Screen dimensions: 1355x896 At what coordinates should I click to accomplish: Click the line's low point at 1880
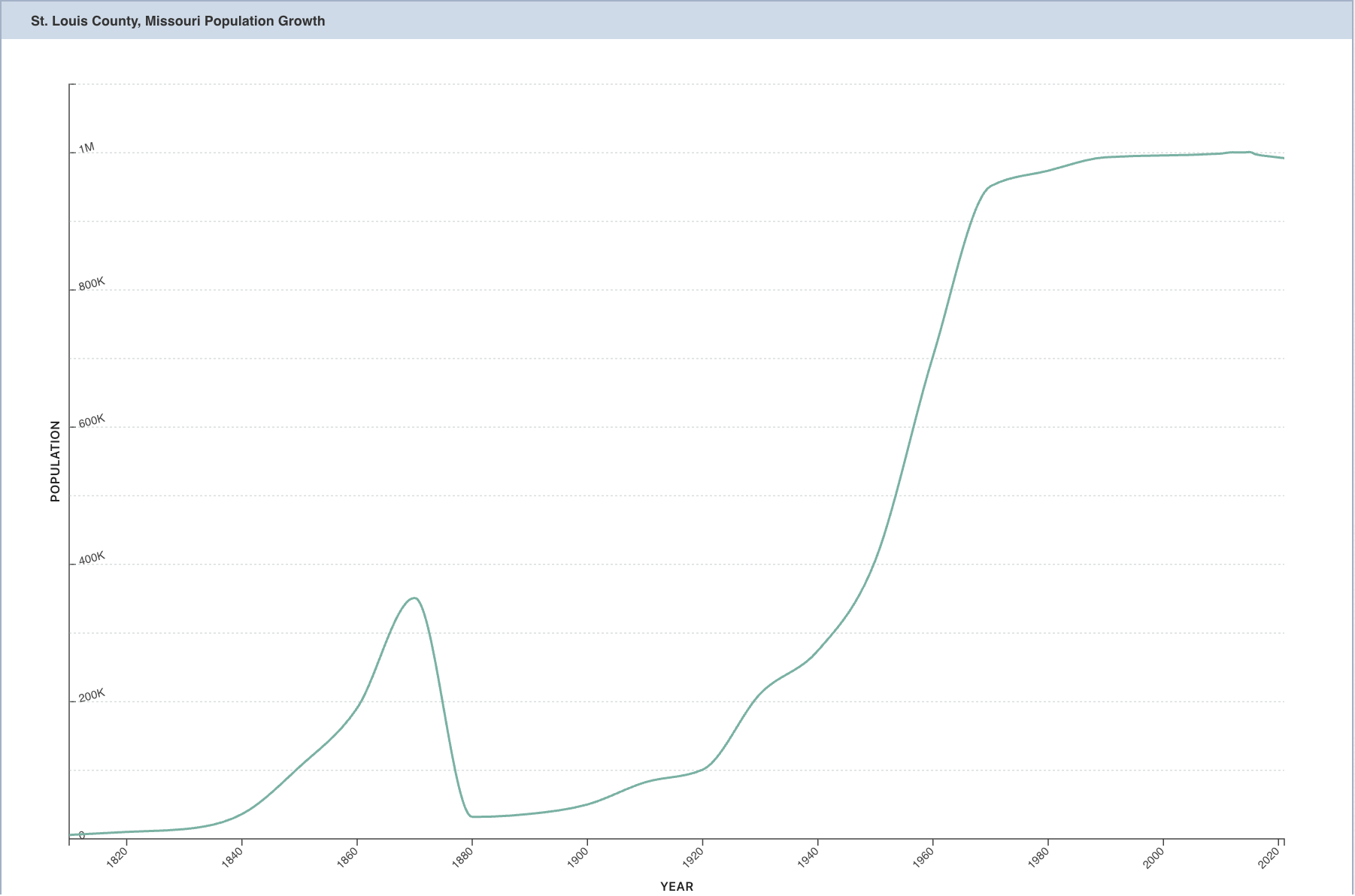pyautogui.click(x=471, y=816)
